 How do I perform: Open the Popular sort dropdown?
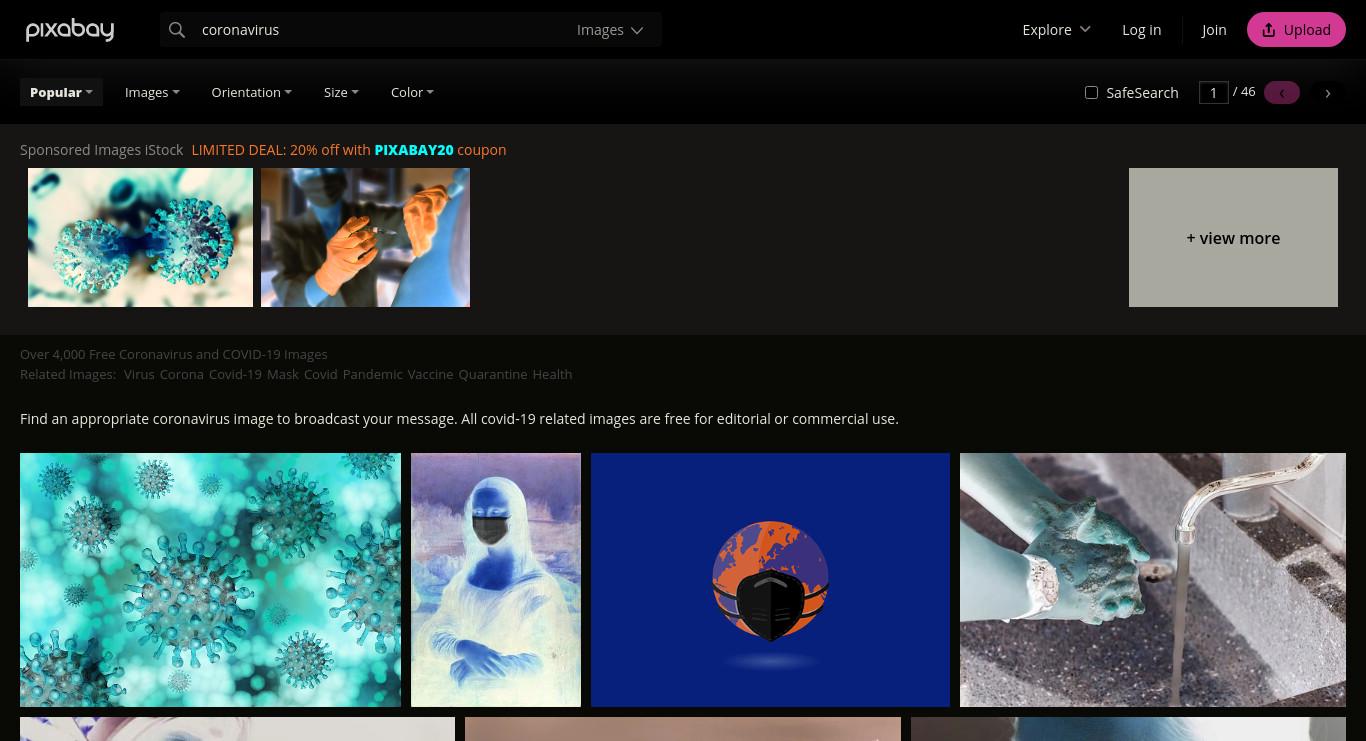tap(61, 92)
